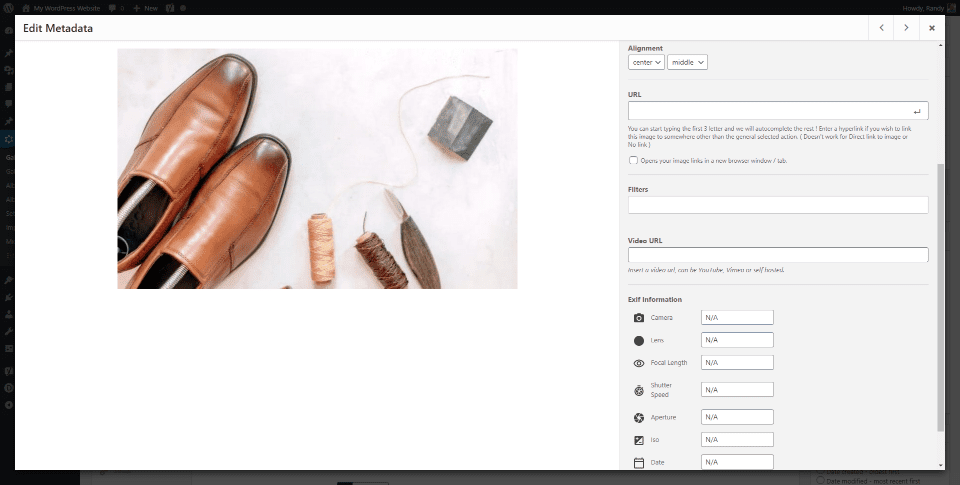
Task: Open My WordPress Website admin bar link
Action: (61, 8)
